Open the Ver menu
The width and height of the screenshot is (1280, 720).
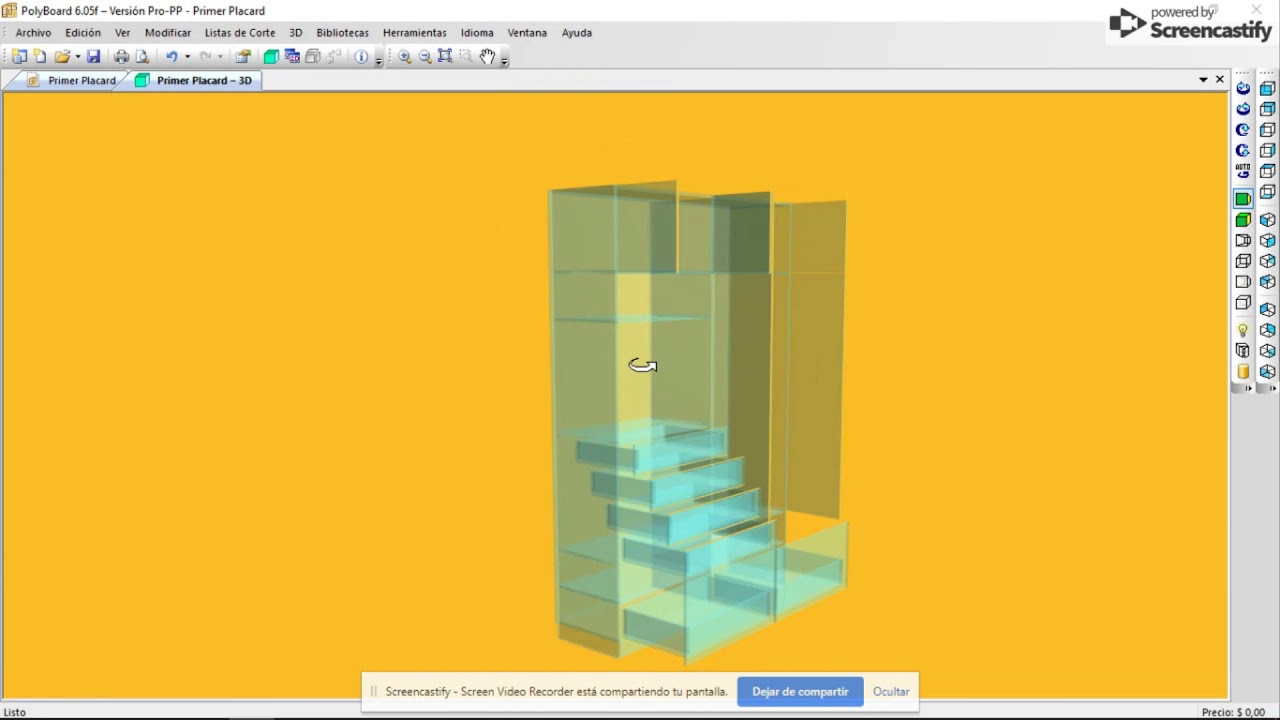point(122,33)
